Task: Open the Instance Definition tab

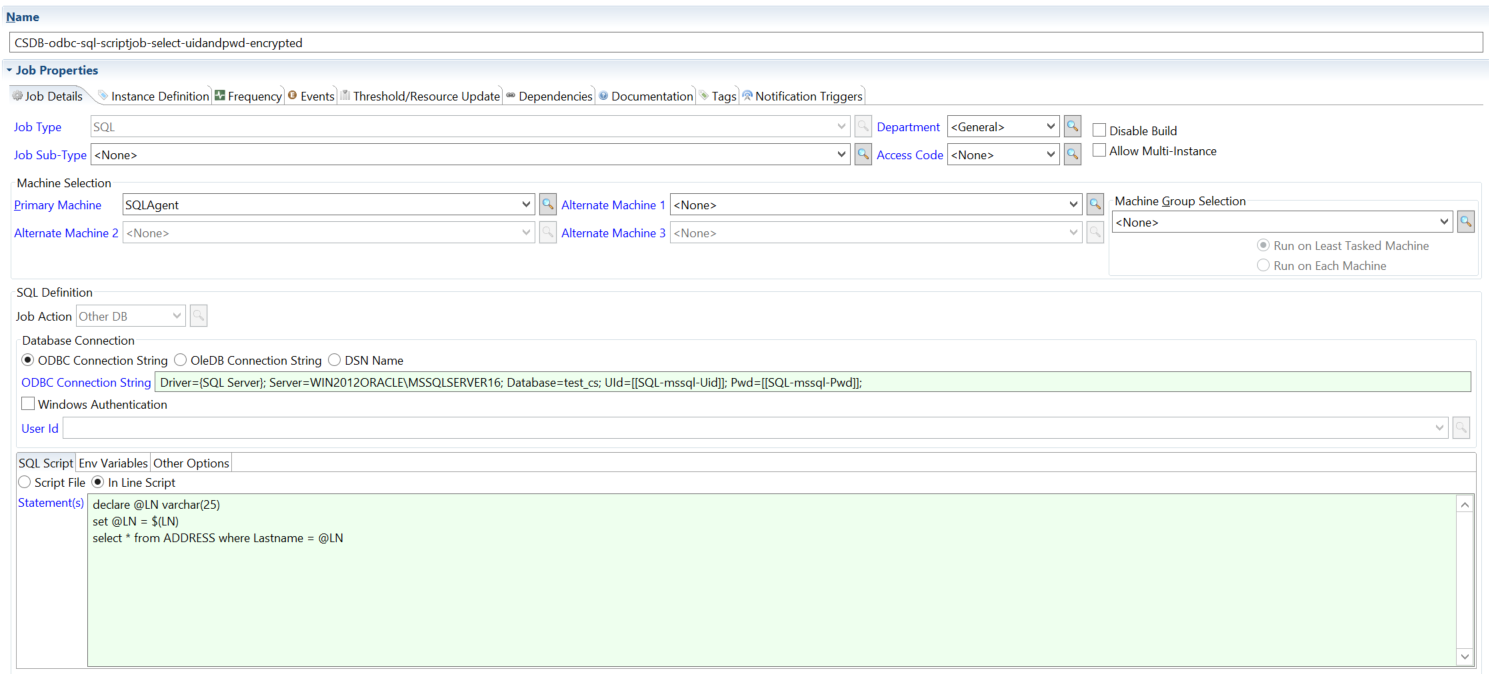Action: [153, 96]
